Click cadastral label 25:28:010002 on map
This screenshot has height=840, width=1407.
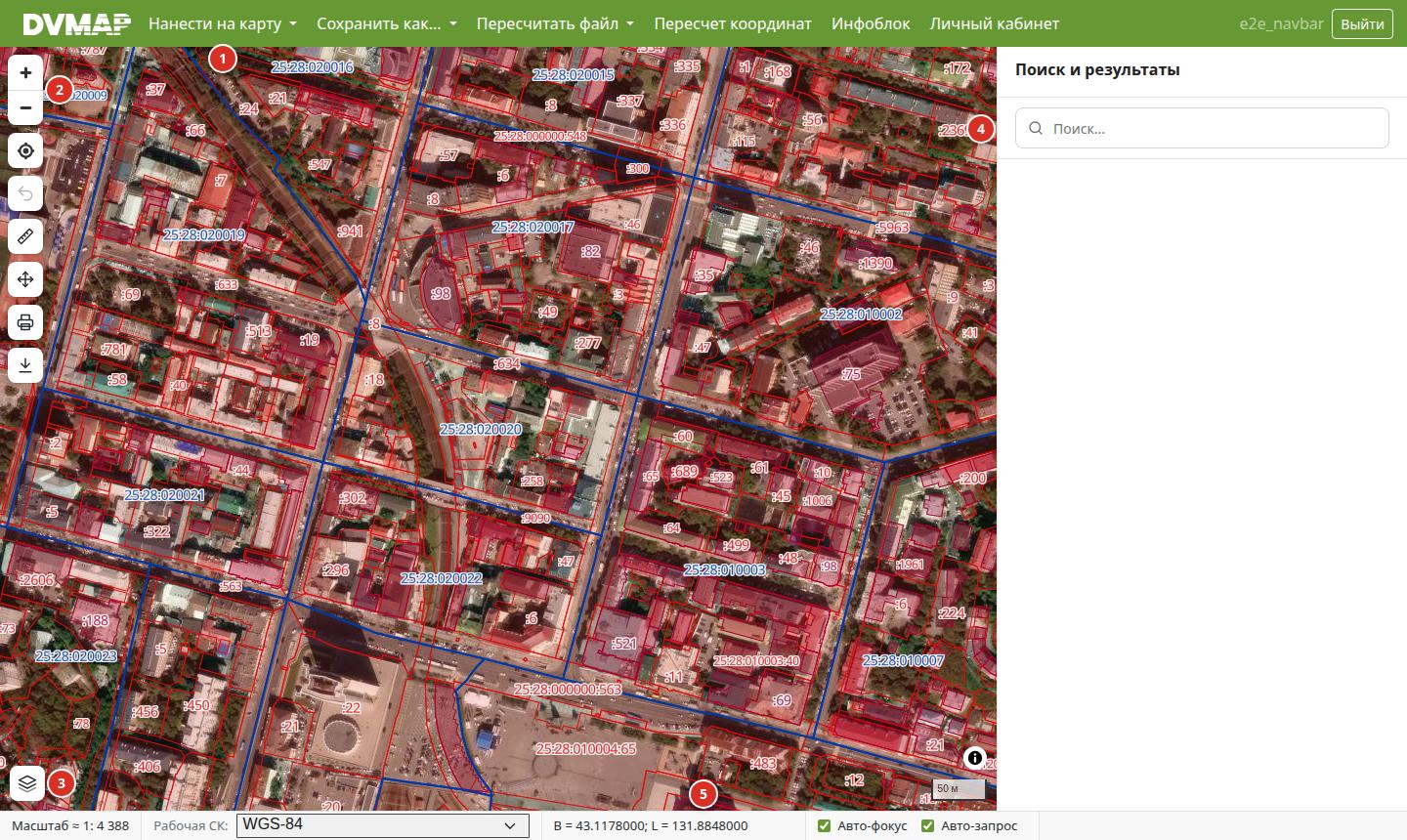[x=861, y=315]
